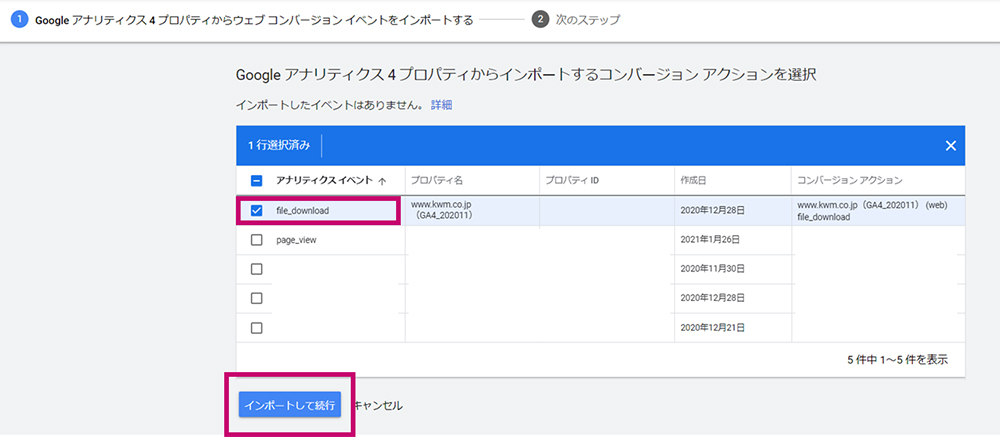Image resolution: width=1000 pixels, height=437 pixels.
Task: Click the 次のステップ step label
Action: pos(587,20)
